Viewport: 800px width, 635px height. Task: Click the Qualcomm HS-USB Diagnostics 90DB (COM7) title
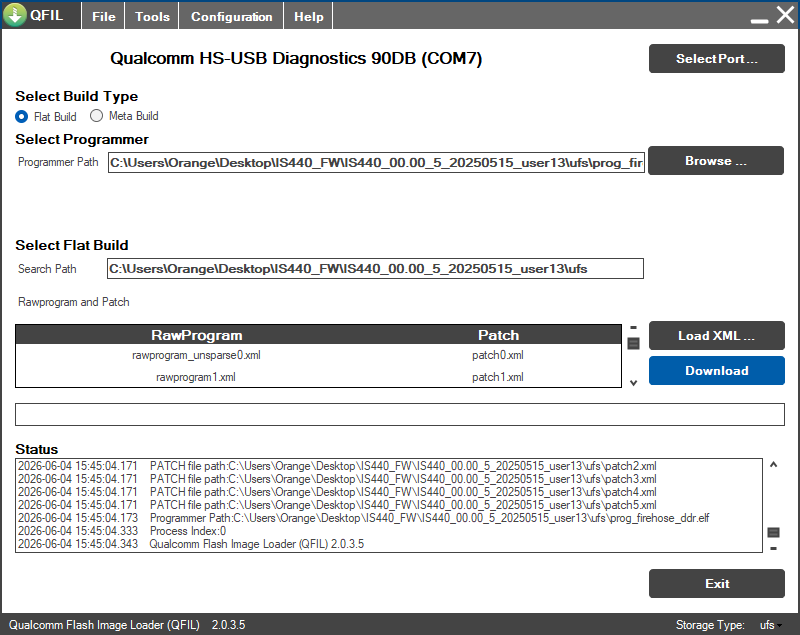296,58
